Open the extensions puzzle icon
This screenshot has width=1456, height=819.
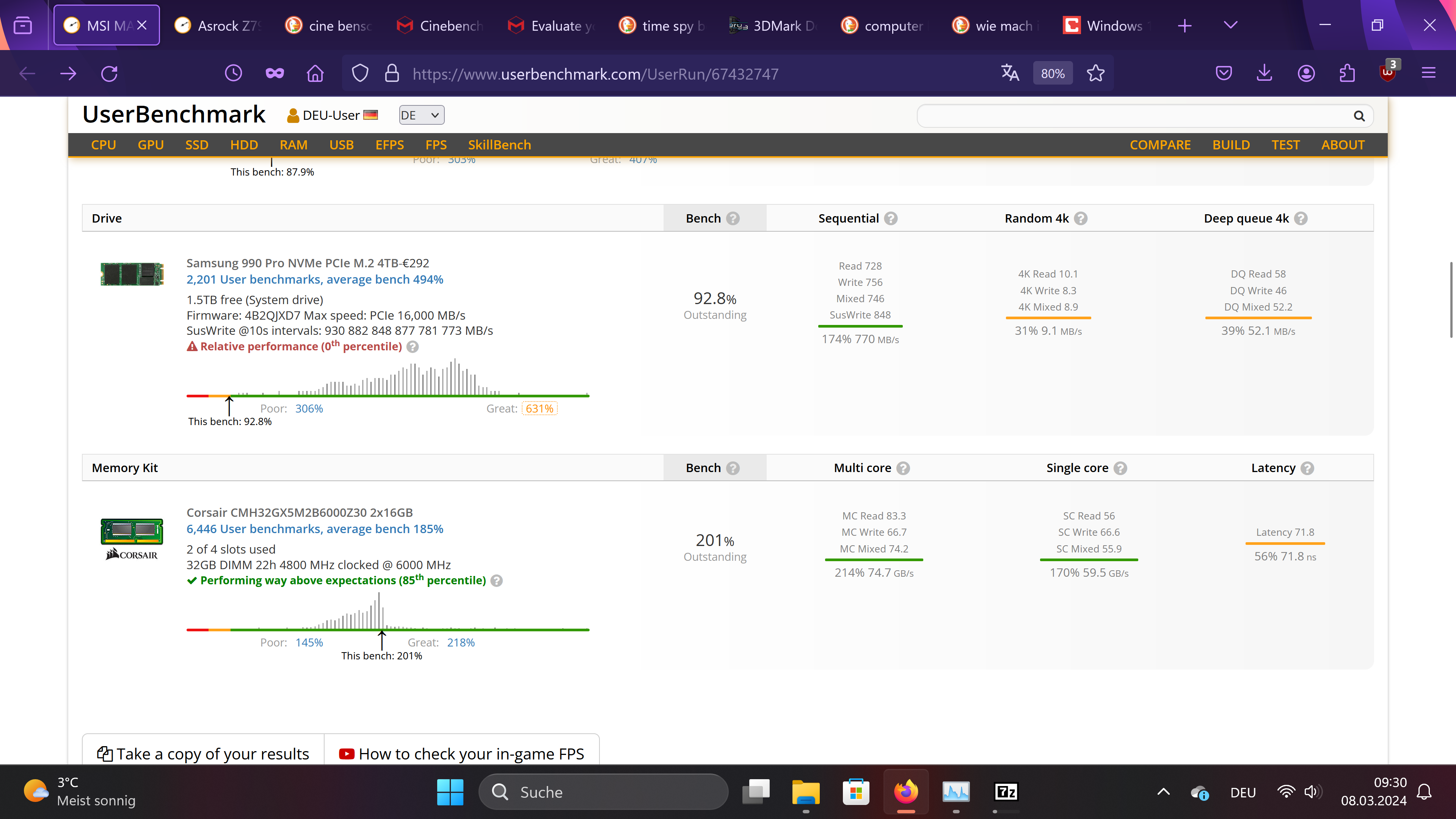(1348, 74)
